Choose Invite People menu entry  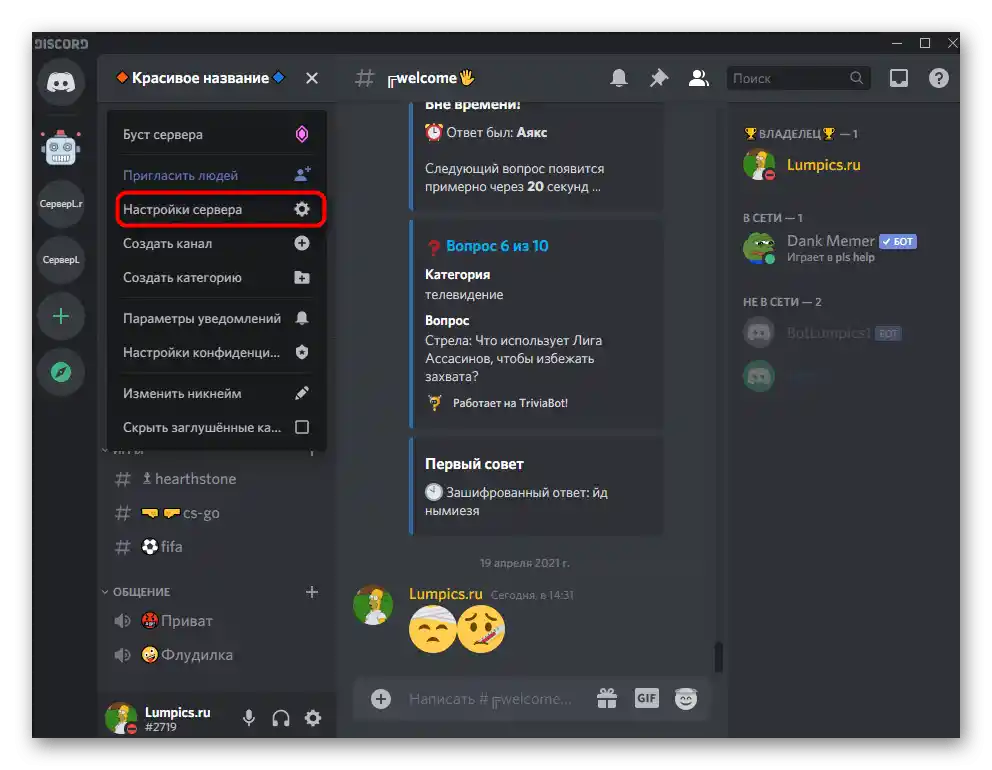(216, 175)
